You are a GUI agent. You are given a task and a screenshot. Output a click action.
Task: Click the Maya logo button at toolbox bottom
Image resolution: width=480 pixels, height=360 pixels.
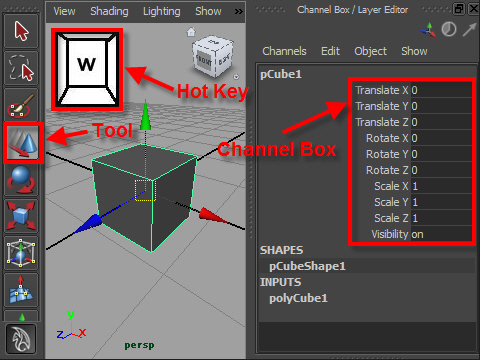pyautogui.click(x=21, y=339)
